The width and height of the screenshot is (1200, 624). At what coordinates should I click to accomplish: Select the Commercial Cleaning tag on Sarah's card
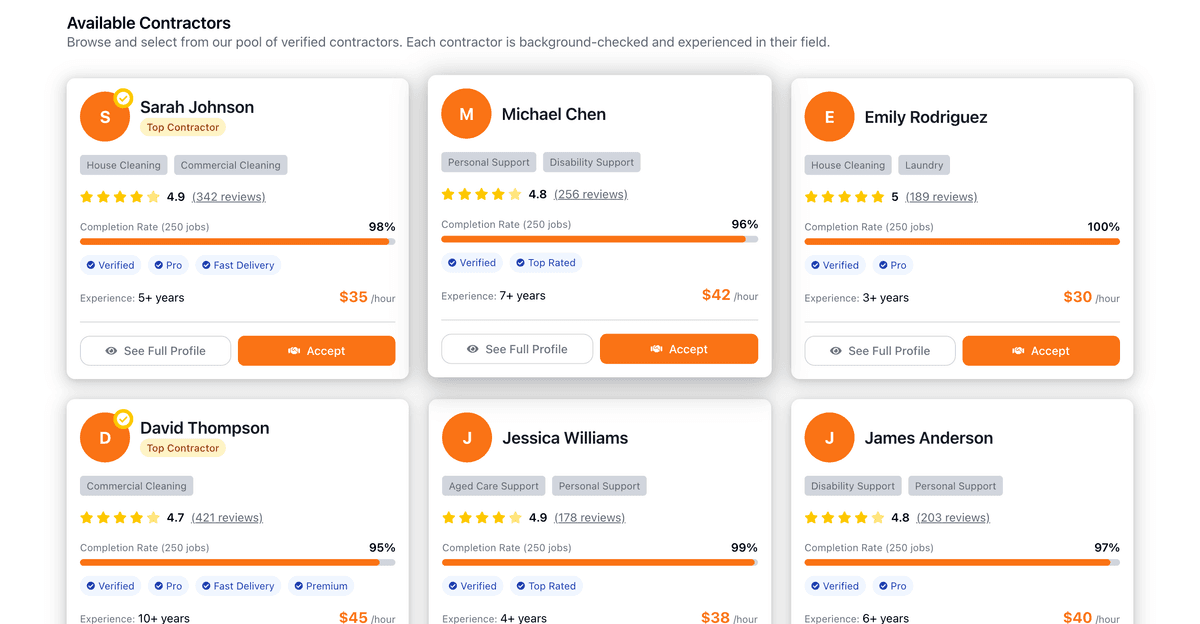click(x=230, y=165)
